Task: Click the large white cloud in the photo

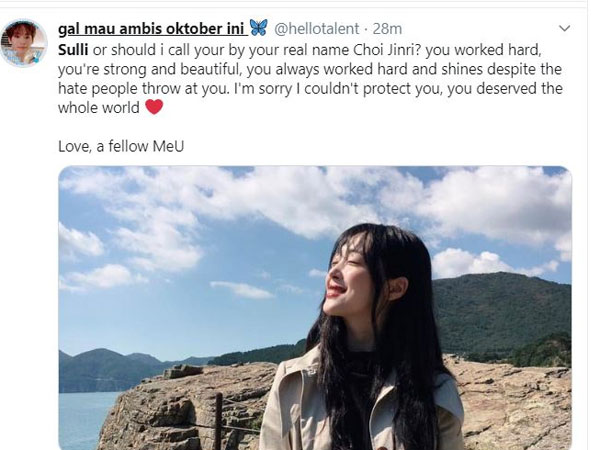Action: point(268,201)
